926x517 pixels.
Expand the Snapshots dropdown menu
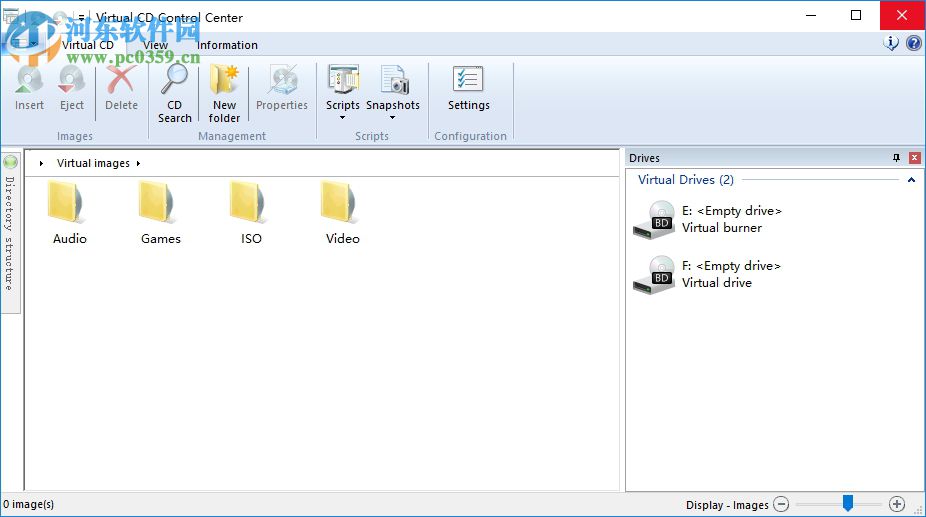pyautogui.click(x=392, y=118)
